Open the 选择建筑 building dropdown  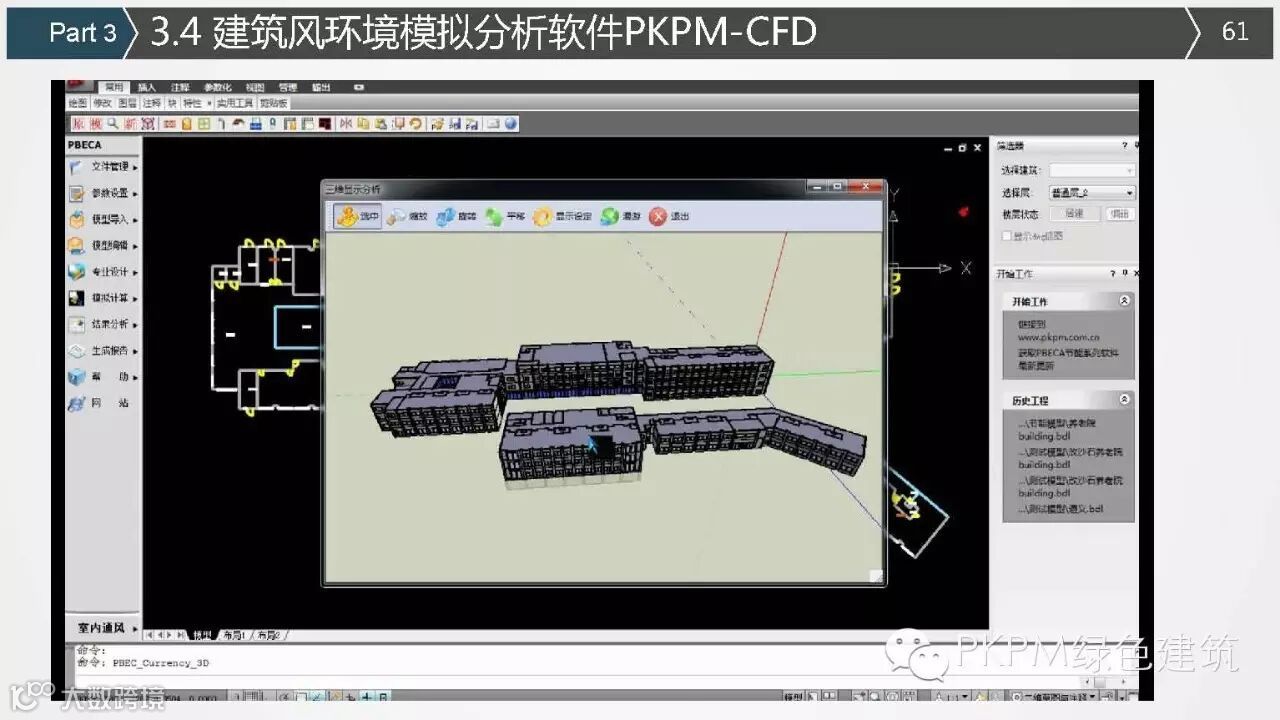point(1092,171)
